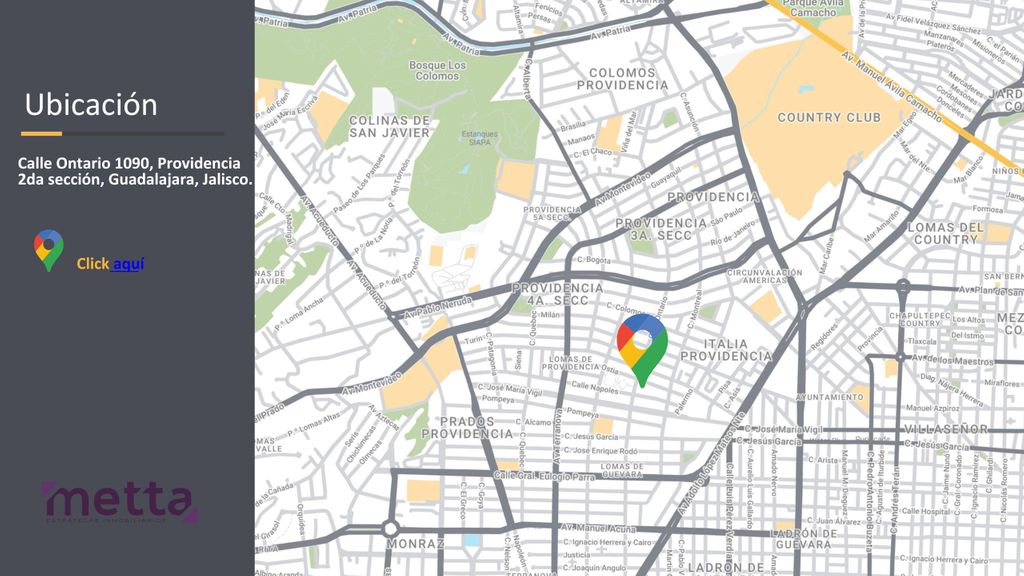Click the small Google Maps pin icon
The image size is (1024, 576).
click(x=49, y=250)
